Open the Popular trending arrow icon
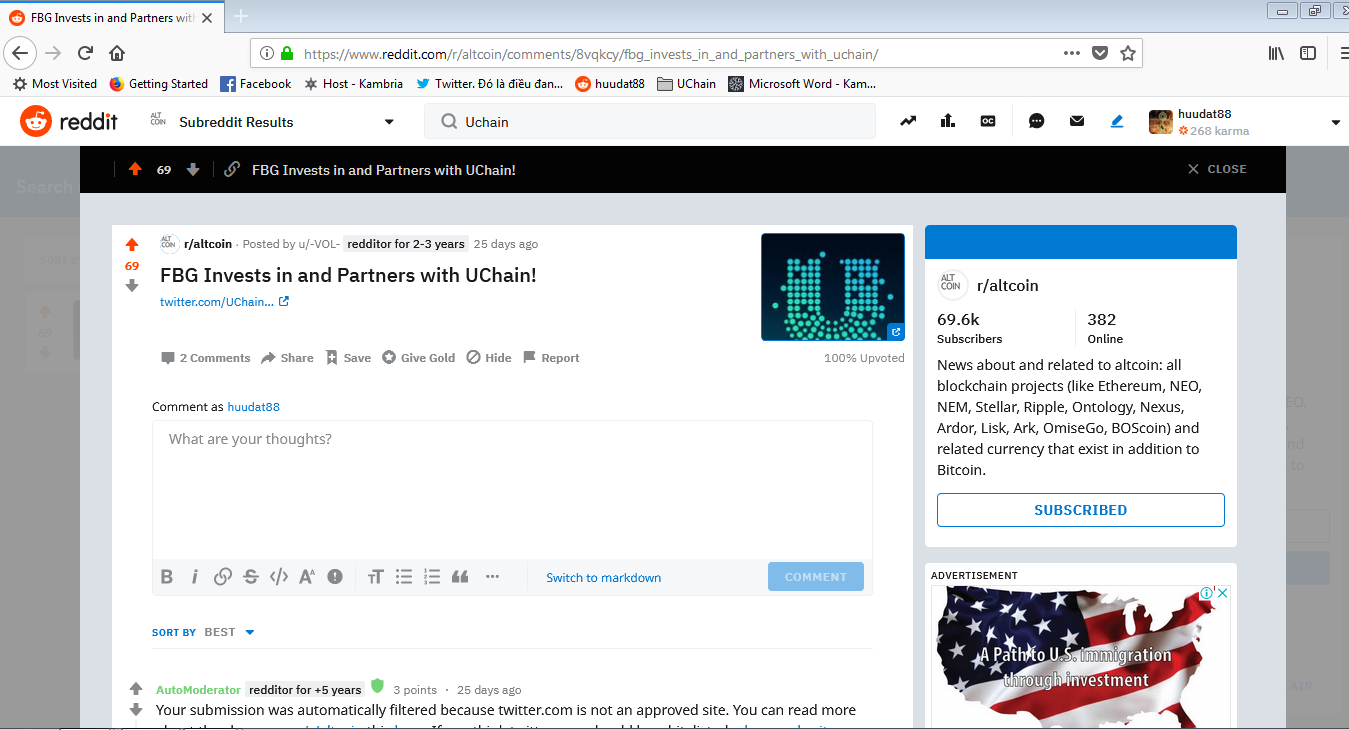Viewport: 1349px width, 730px height. coord(908,122)
